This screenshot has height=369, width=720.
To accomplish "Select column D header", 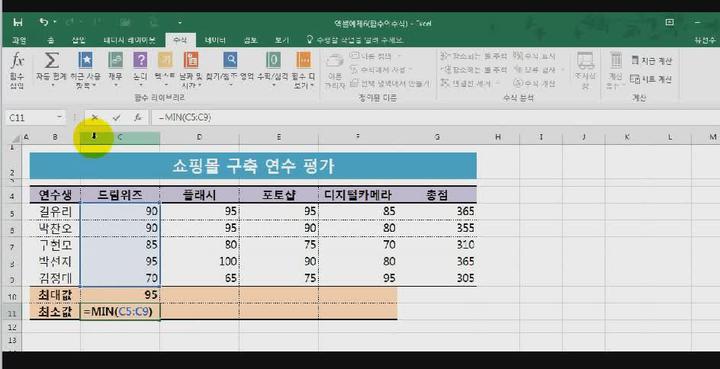I will 199,137.
